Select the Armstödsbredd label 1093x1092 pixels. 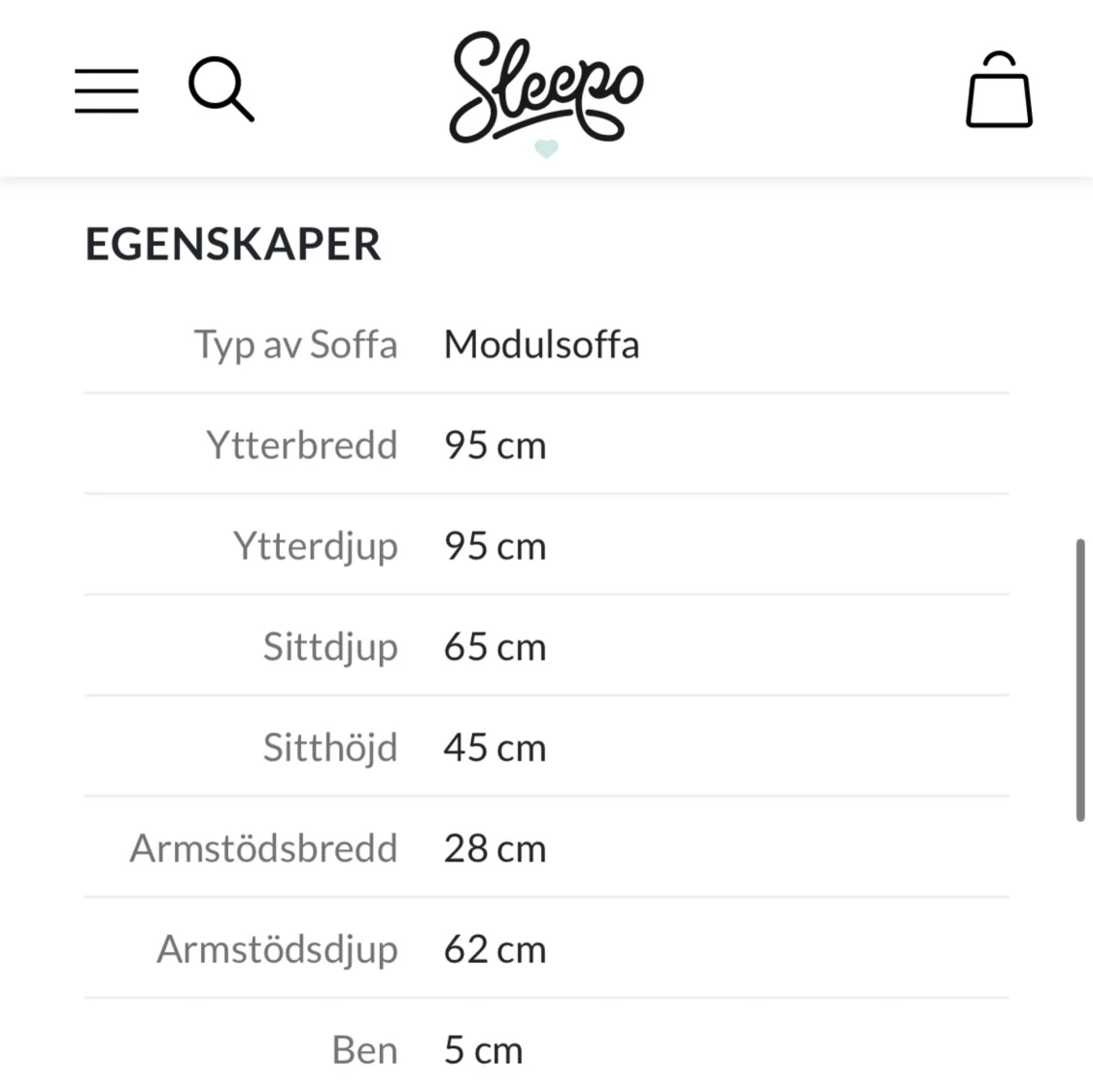tap(263, 848)
